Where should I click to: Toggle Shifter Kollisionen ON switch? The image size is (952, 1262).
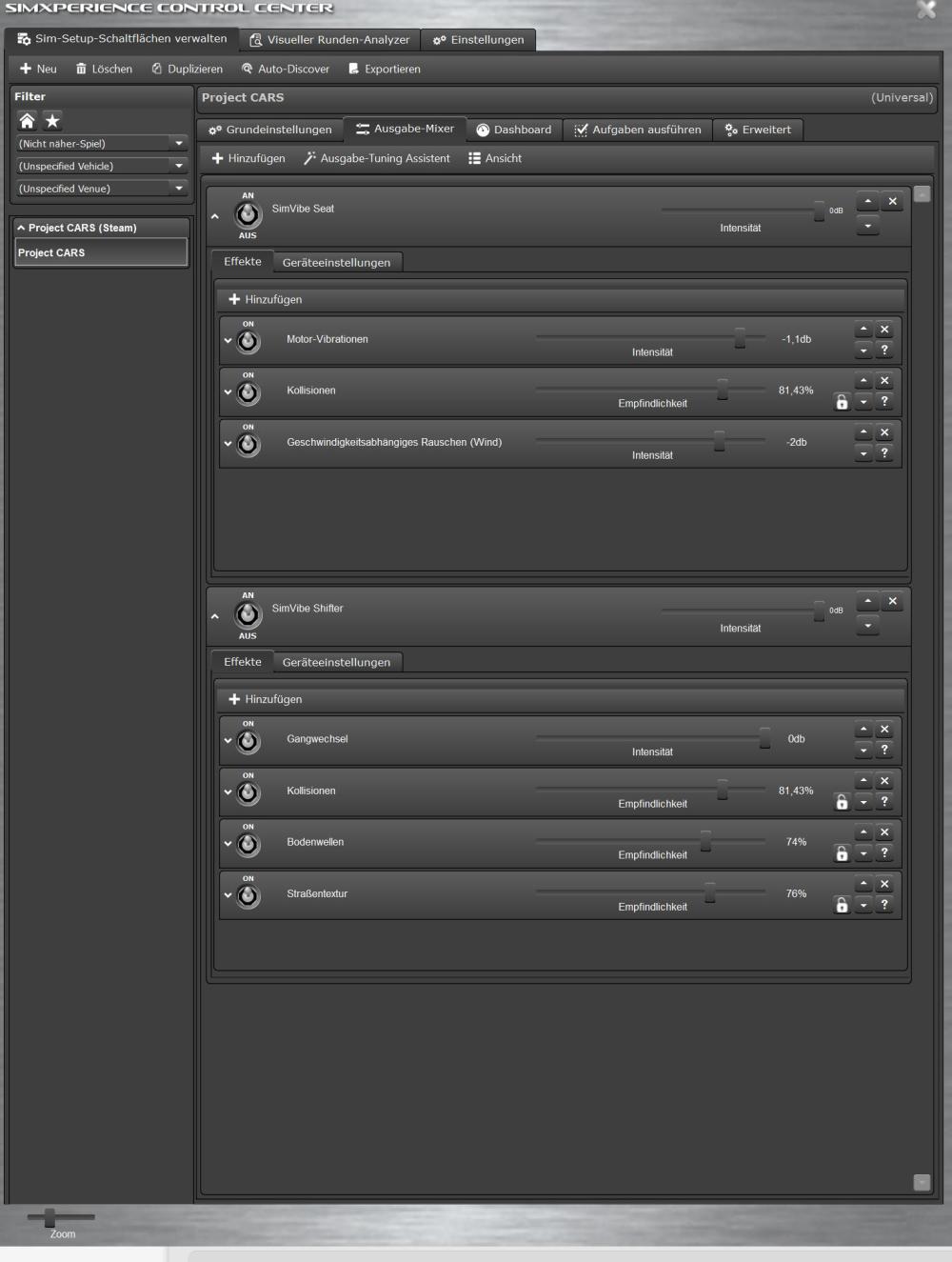[248, 793]
